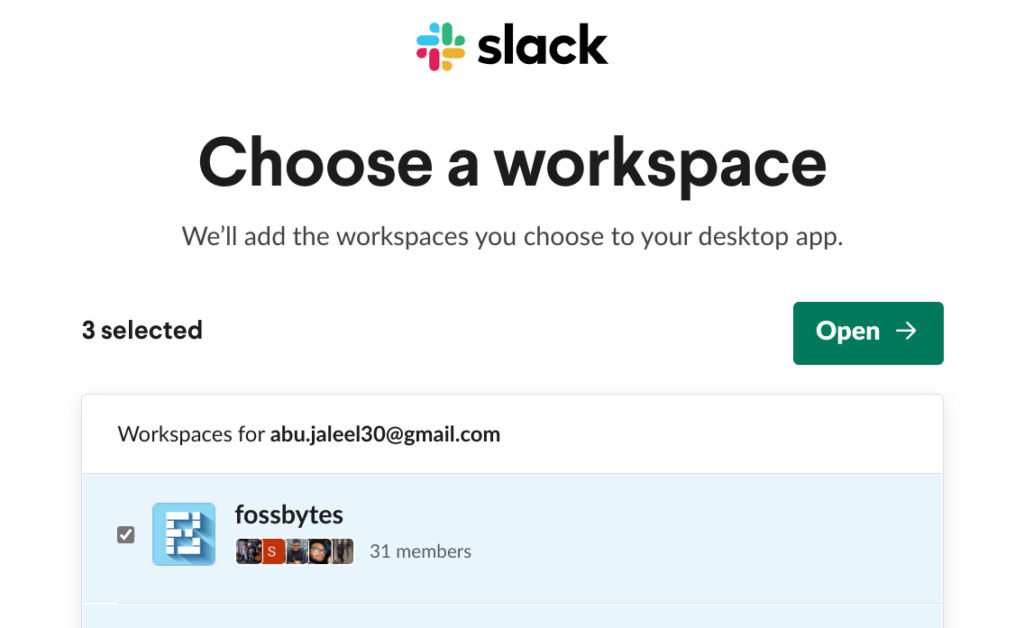Uncheck the fossbytes workspace checkbox
1024x628 pixels.
[x=126, y=535]
